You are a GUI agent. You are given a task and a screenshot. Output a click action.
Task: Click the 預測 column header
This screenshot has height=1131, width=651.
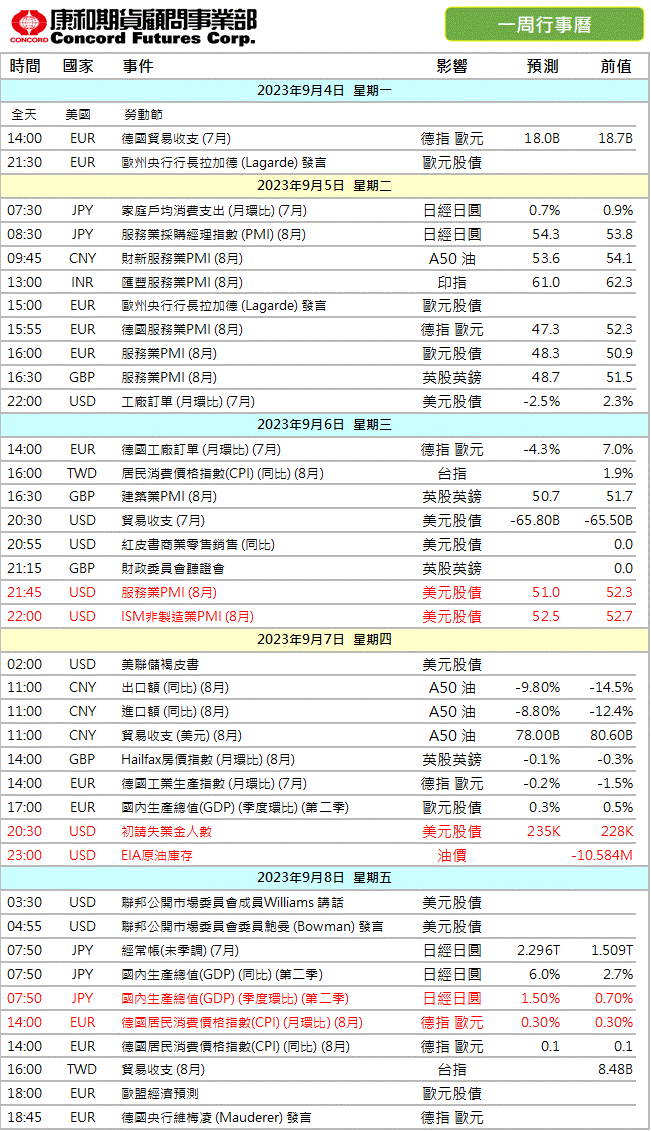pyautogui.click(x=543, y=66)
